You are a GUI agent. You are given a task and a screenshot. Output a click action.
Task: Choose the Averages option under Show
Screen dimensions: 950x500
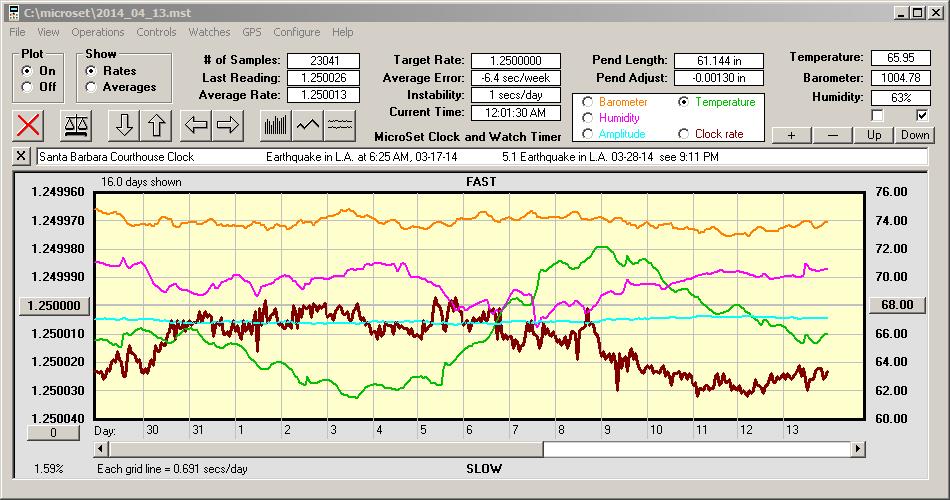point(92,87)
